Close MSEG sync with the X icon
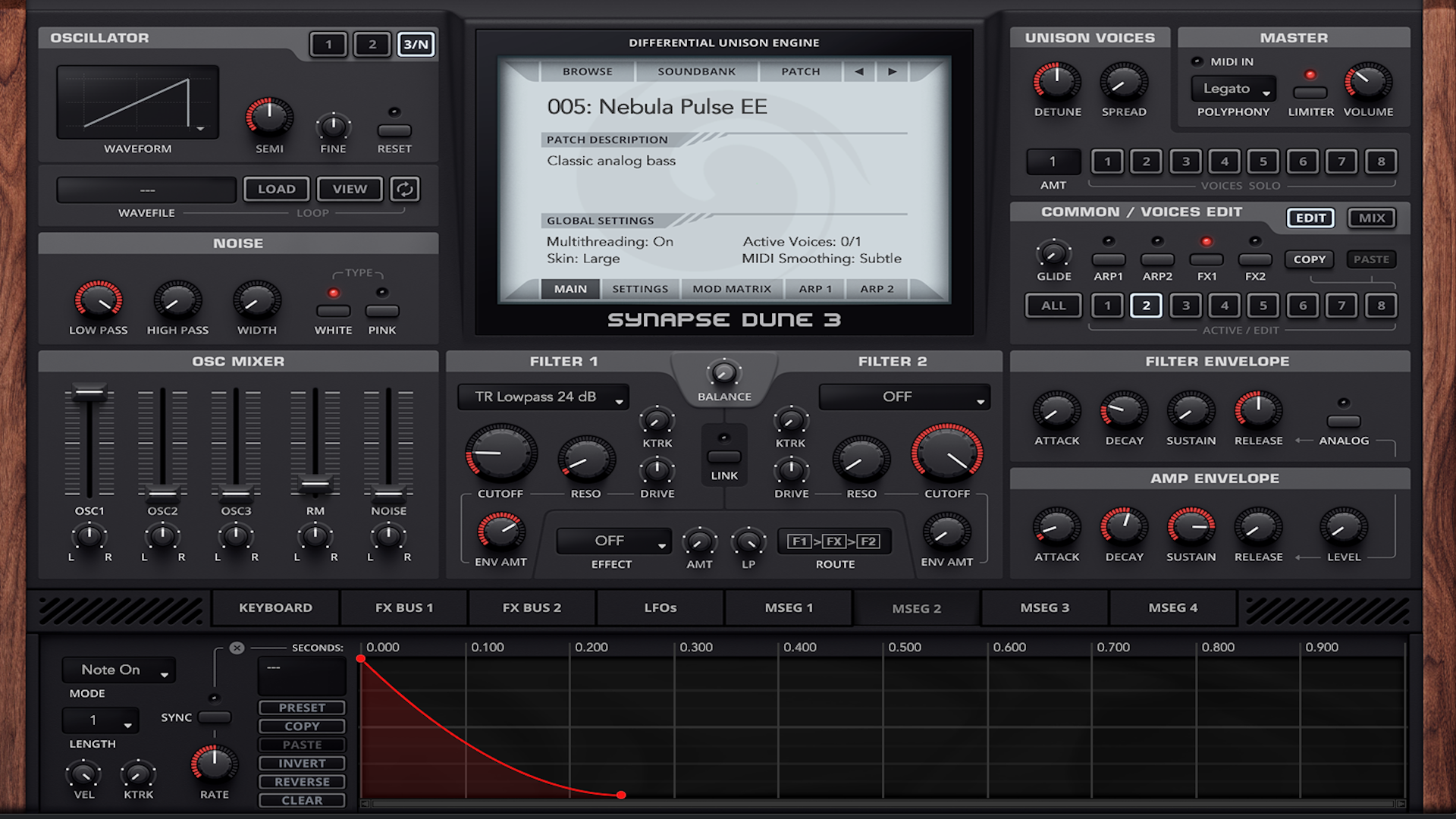 tap(237, 648)
